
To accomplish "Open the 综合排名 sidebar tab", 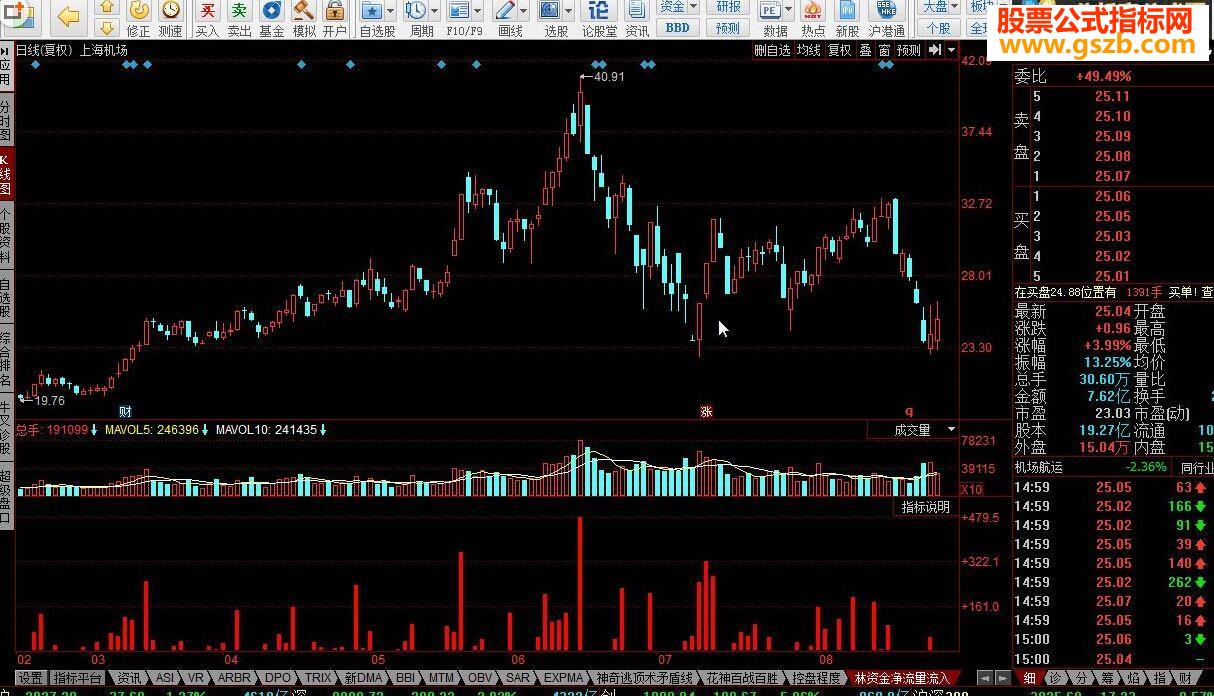I will 6,359.
